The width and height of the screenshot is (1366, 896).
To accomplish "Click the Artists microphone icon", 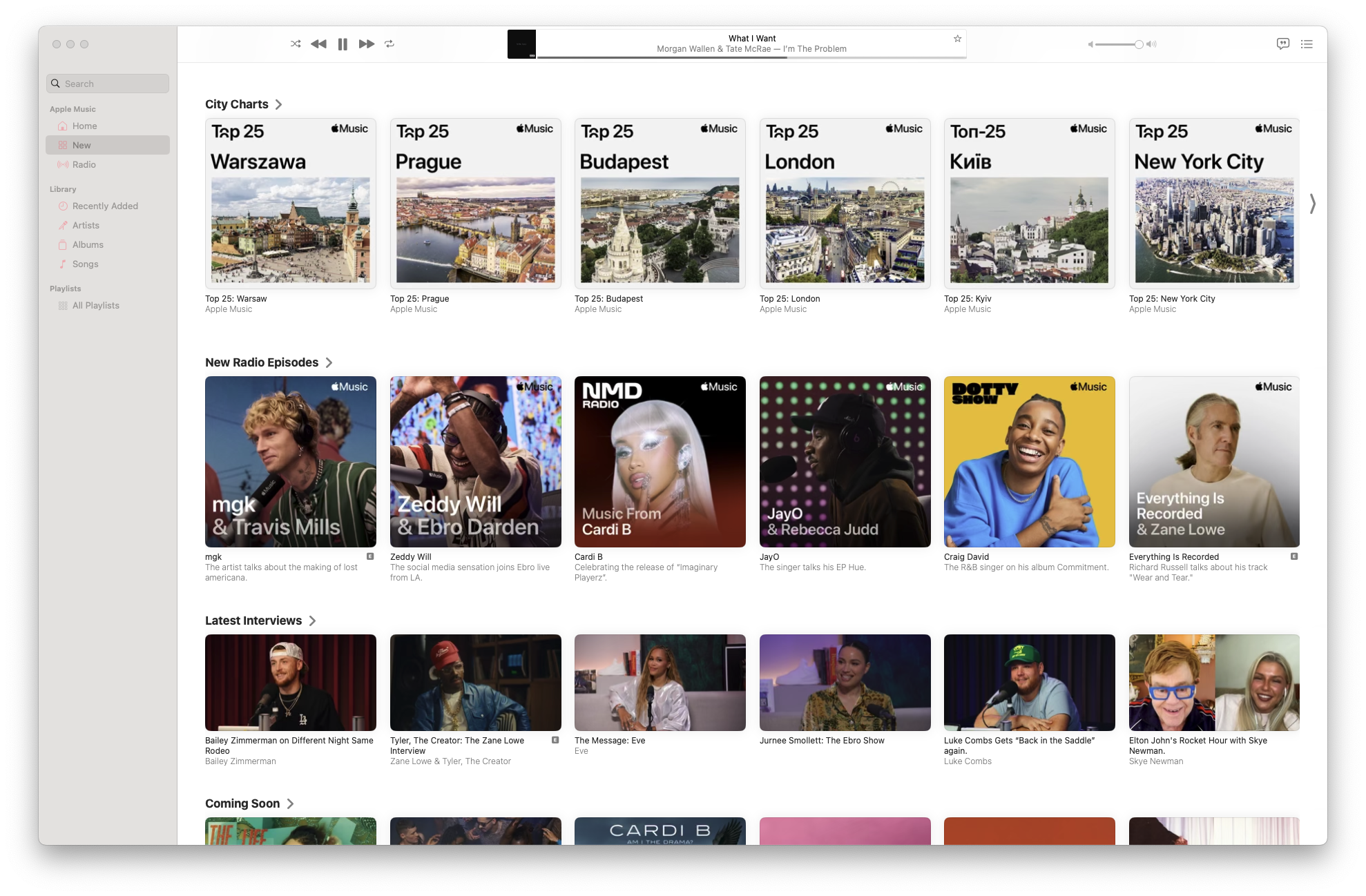I will (63, 225).
